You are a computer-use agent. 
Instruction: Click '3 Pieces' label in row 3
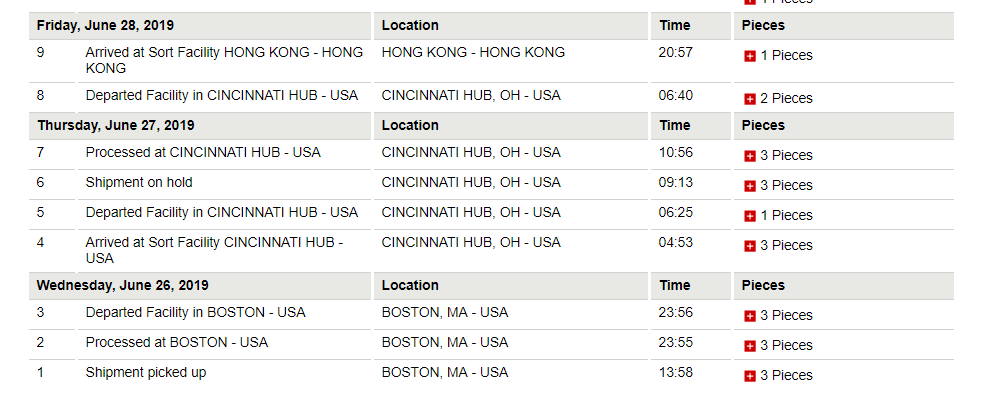(x=786, y=315)
